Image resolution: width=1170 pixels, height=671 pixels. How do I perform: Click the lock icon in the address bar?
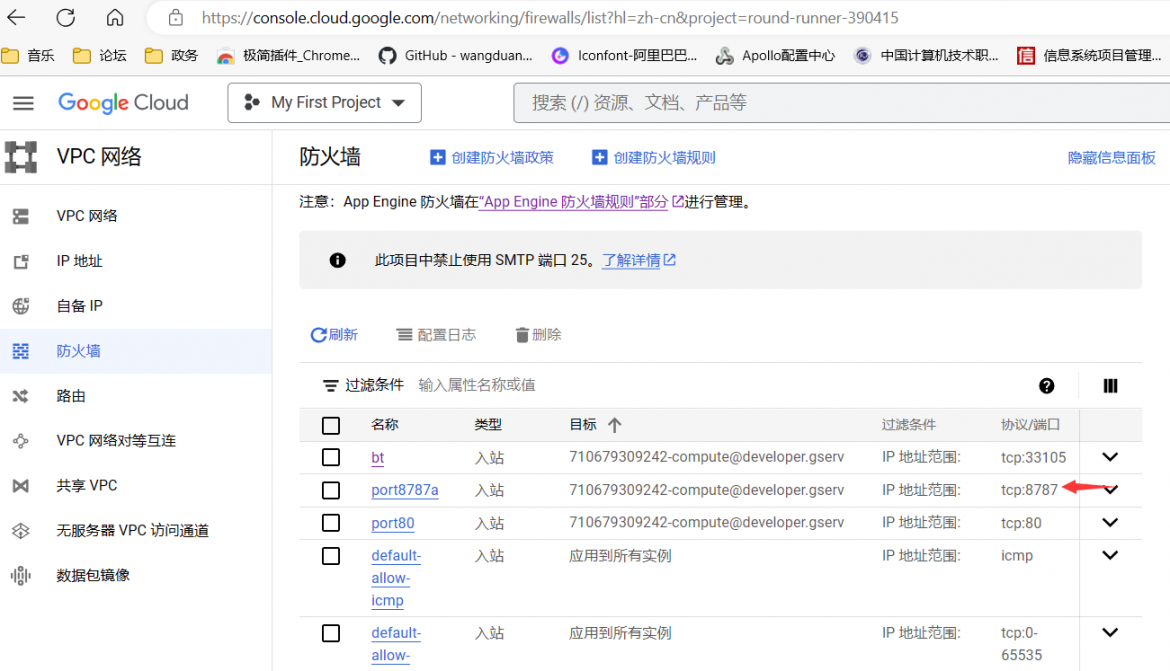[175, 17]
